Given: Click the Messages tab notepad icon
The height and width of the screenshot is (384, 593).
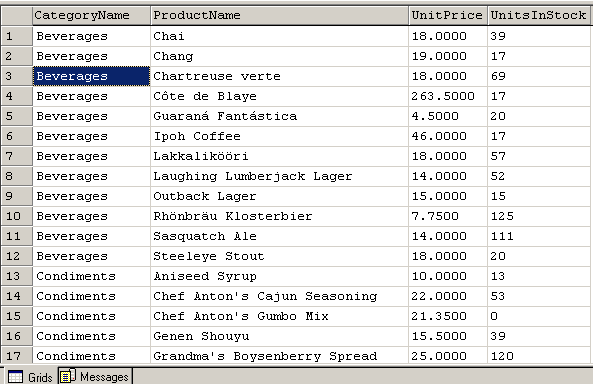Looking at the screenshot, I should 68,376.
